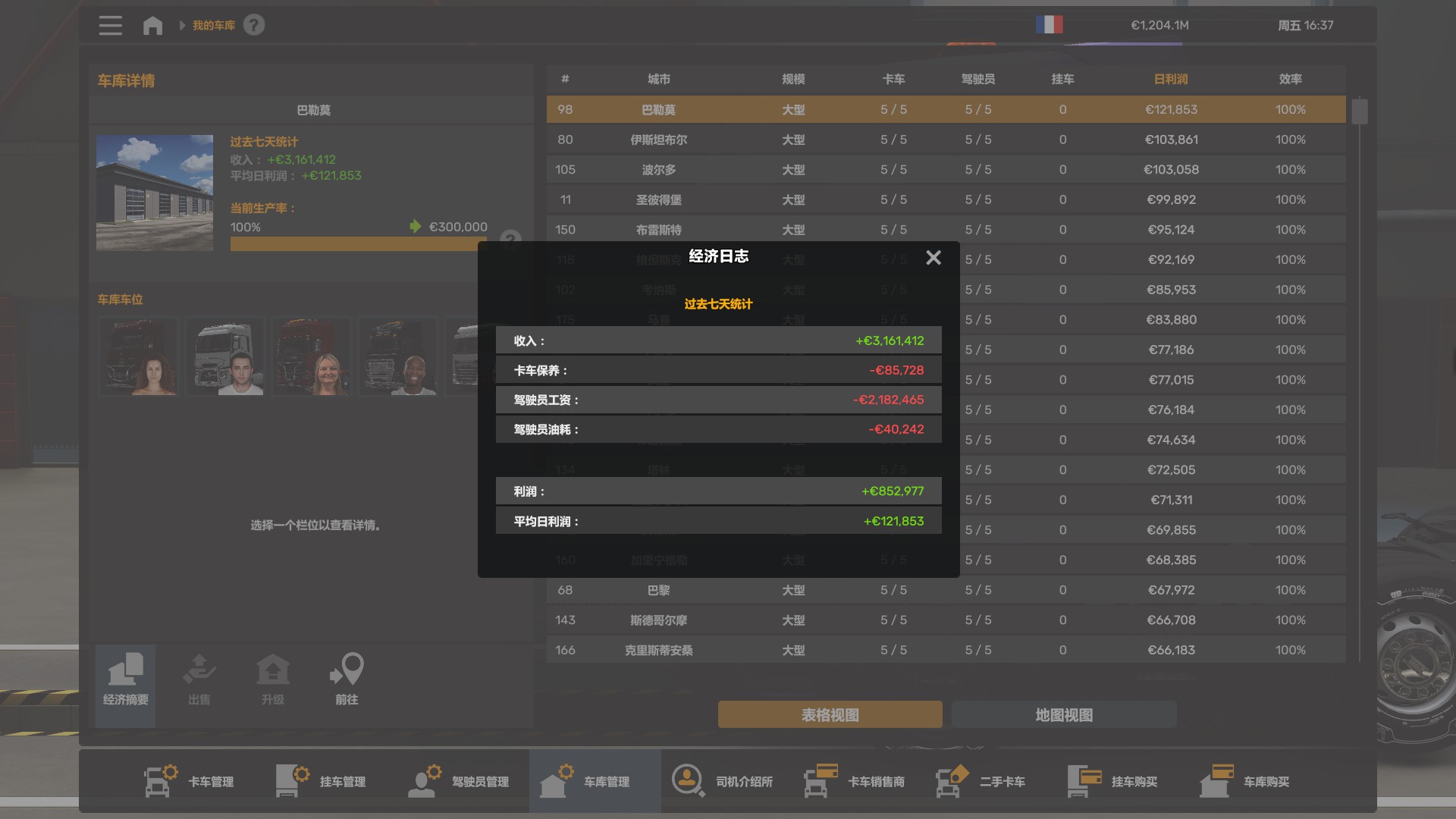
Task: Click the Economy Summary (经济摘要) button
Action: click(126, 679)
